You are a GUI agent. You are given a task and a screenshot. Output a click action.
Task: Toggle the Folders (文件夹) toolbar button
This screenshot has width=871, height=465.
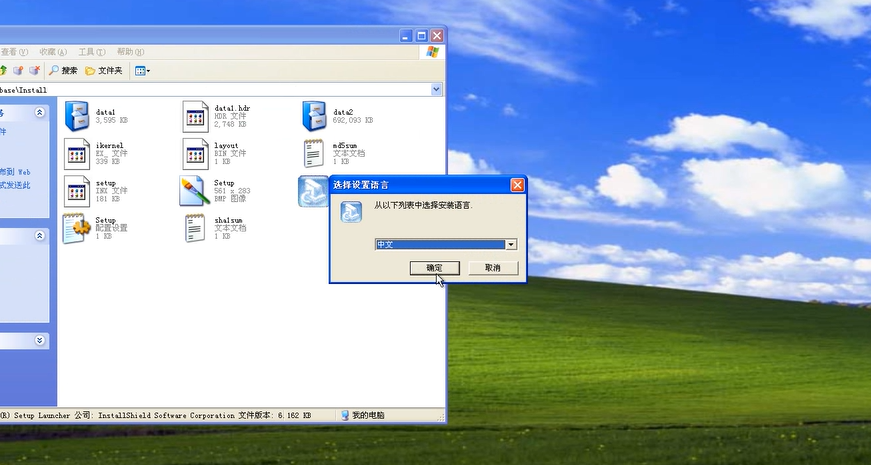point(104,71)
